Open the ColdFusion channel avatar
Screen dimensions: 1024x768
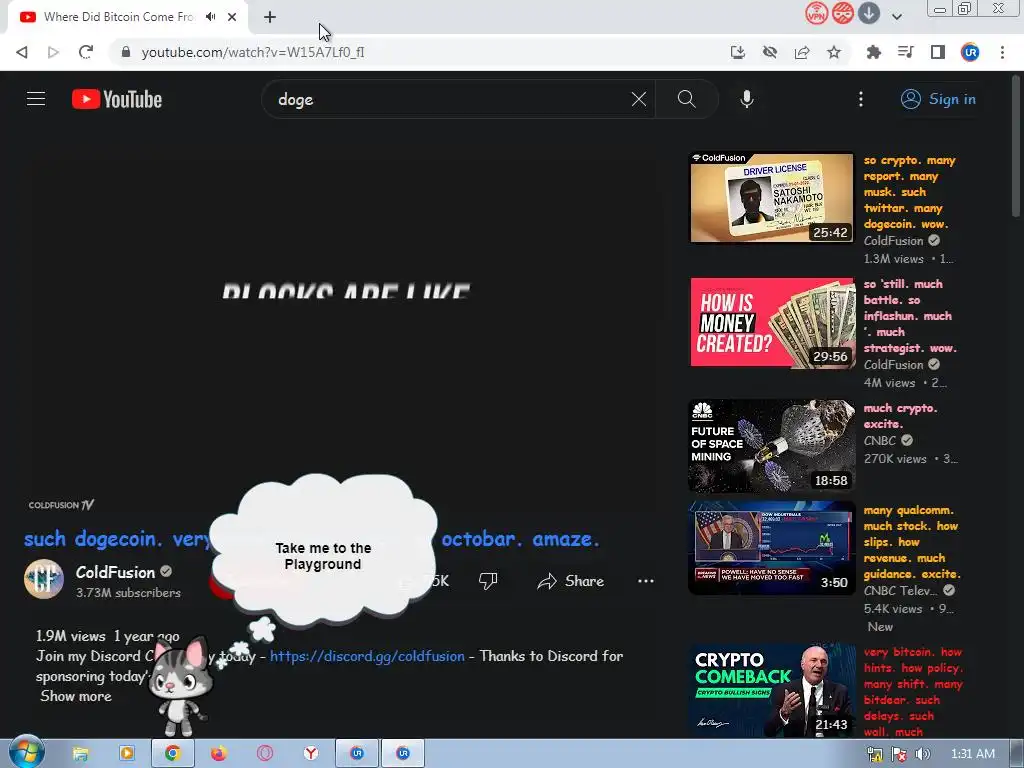point(44,579)
